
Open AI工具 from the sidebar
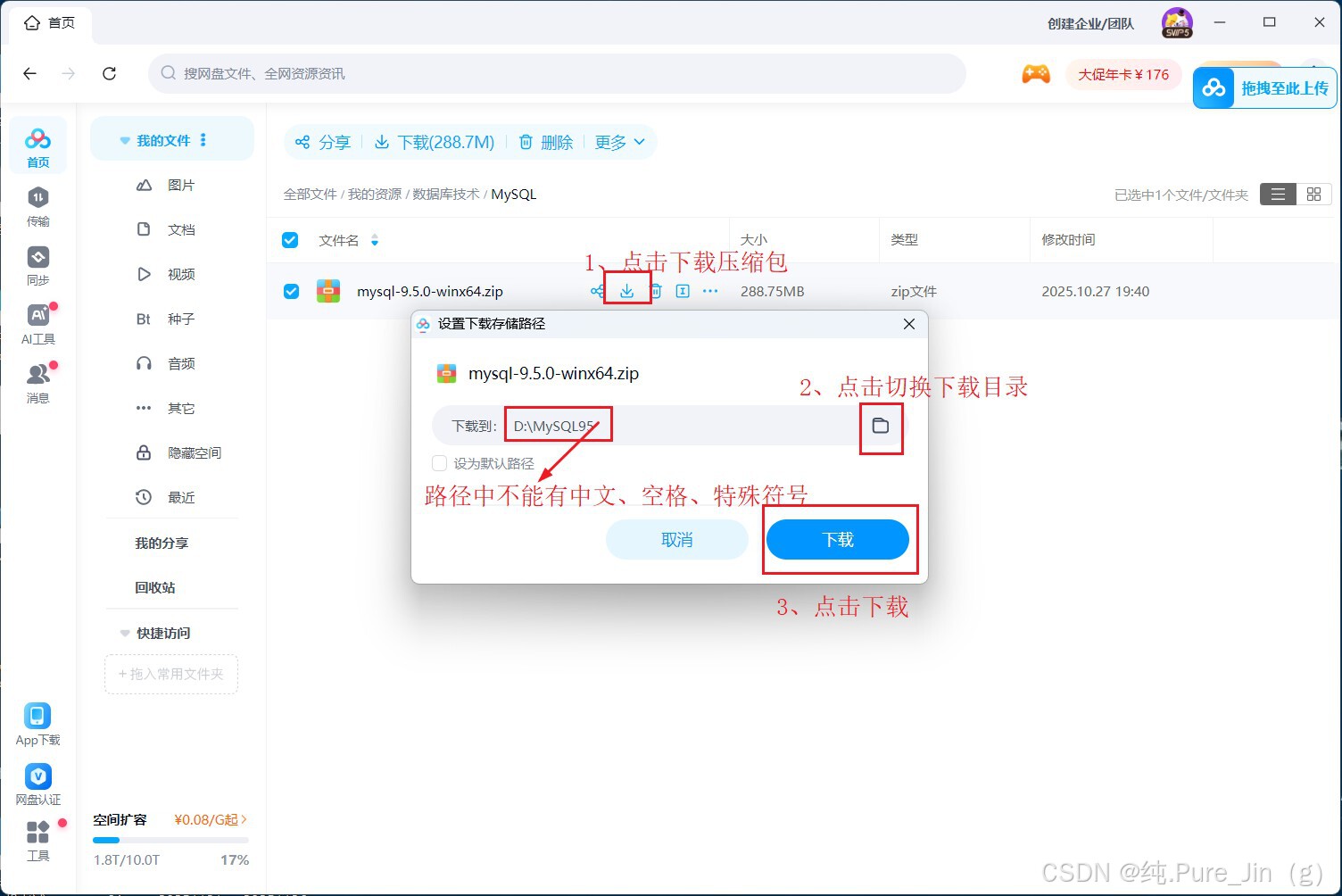(37, 323)
